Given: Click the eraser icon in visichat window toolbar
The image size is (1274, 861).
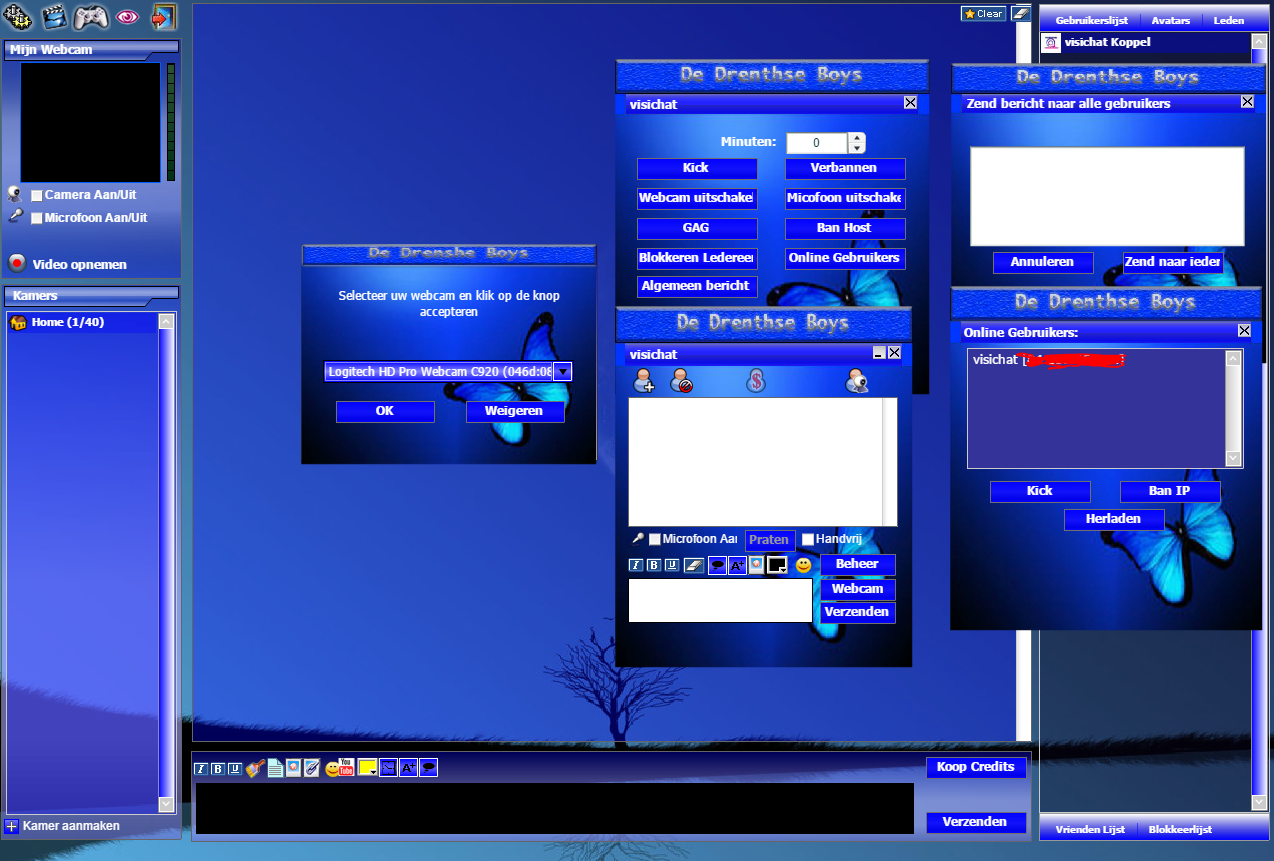Looking at the screenshot, I should point(694,565).
